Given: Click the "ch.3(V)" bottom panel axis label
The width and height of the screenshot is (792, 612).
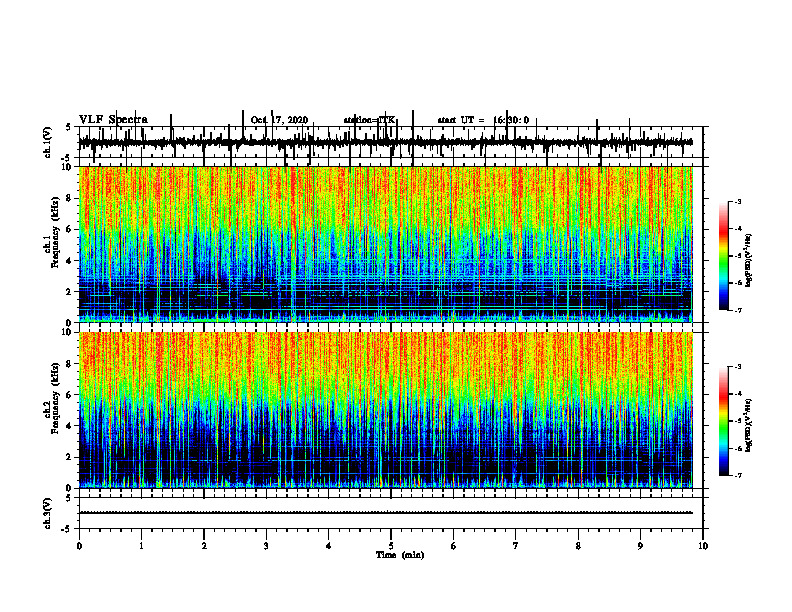Looking at the screenshot, I should point(48,513).
